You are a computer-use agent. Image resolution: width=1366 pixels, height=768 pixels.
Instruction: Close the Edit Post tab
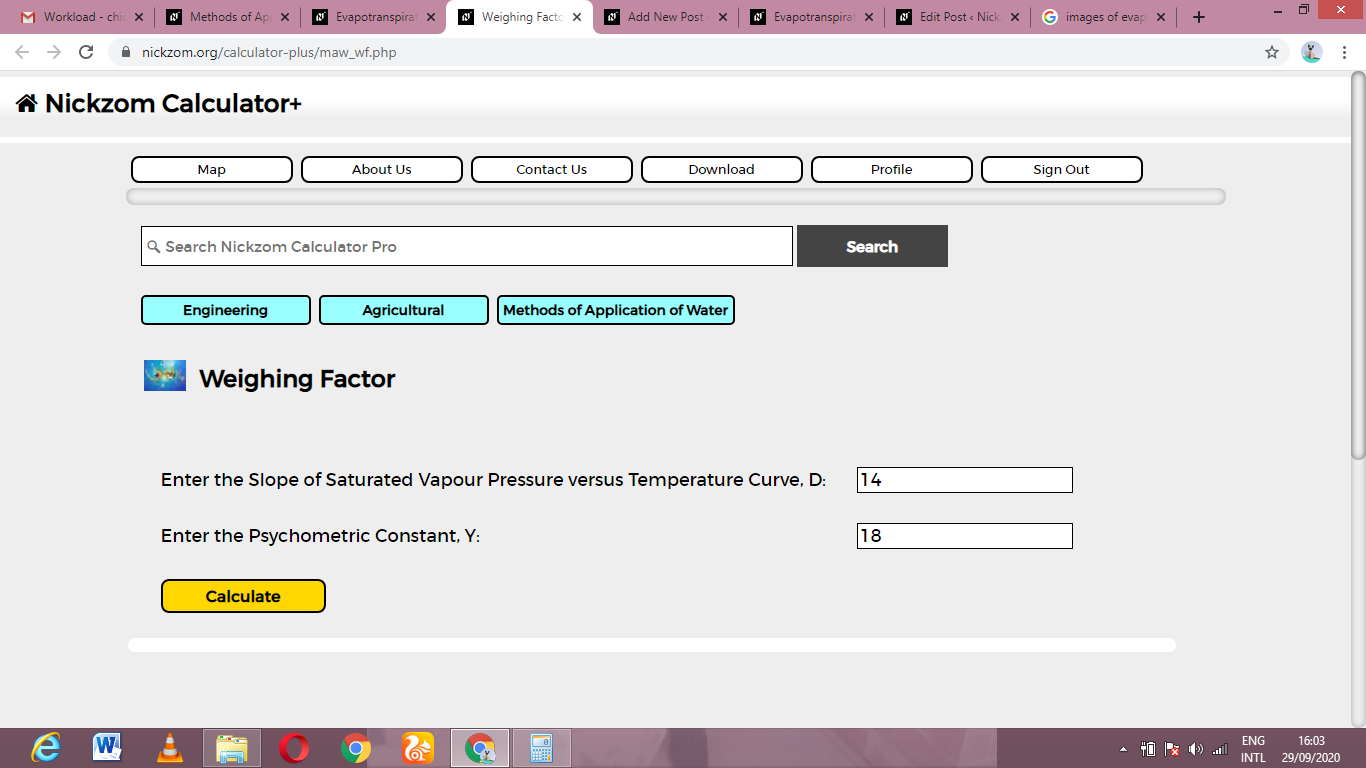pos(1015,17)
